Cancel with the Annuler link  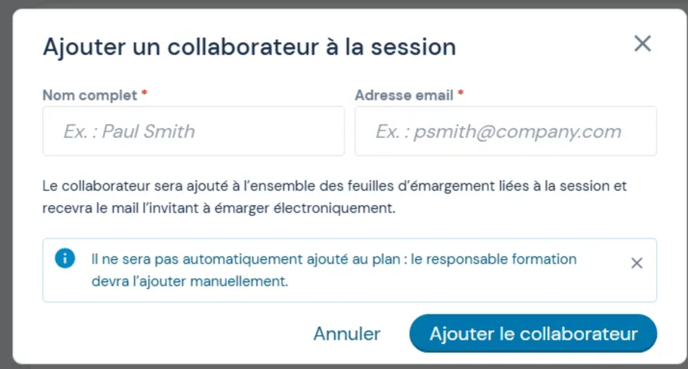[x=347, y=334]
